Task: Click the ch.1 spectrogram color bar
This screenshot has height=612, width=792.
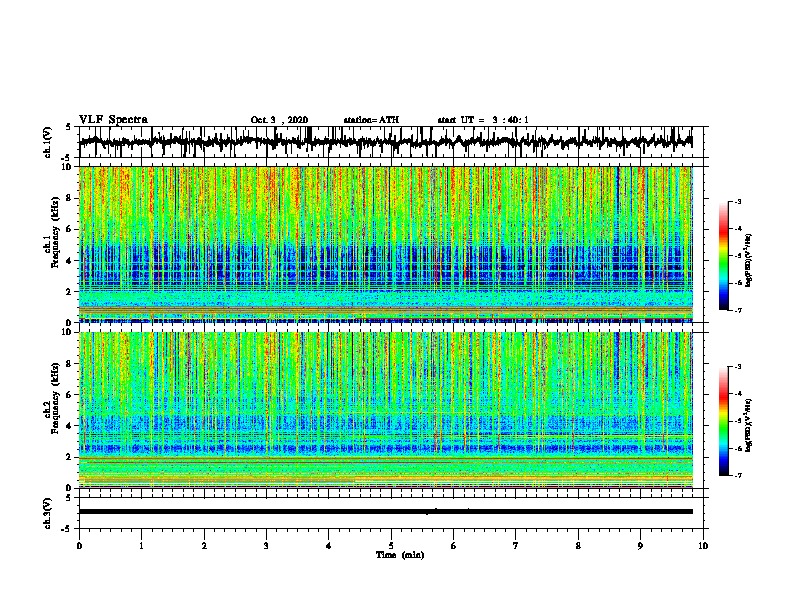Action: coord(724,256)
